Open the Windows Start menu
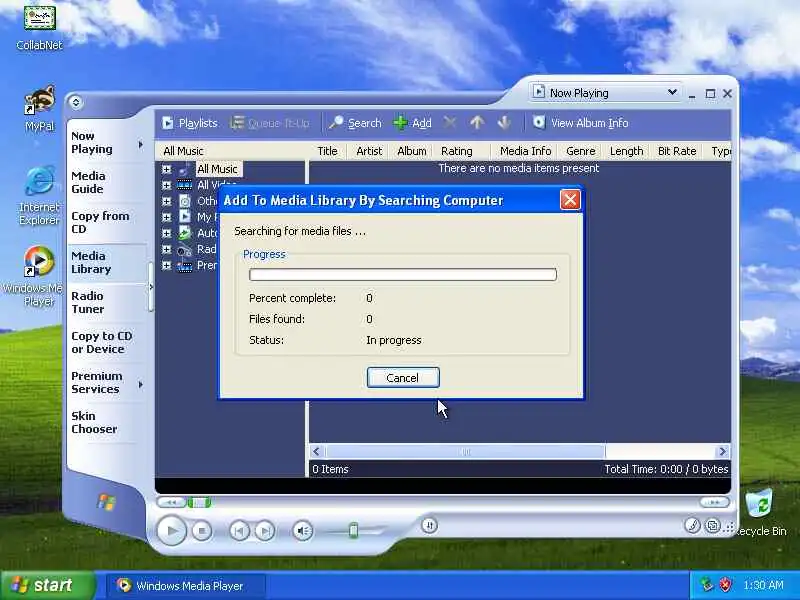This screenshot has width=800, height=600. tap(47, 585)
